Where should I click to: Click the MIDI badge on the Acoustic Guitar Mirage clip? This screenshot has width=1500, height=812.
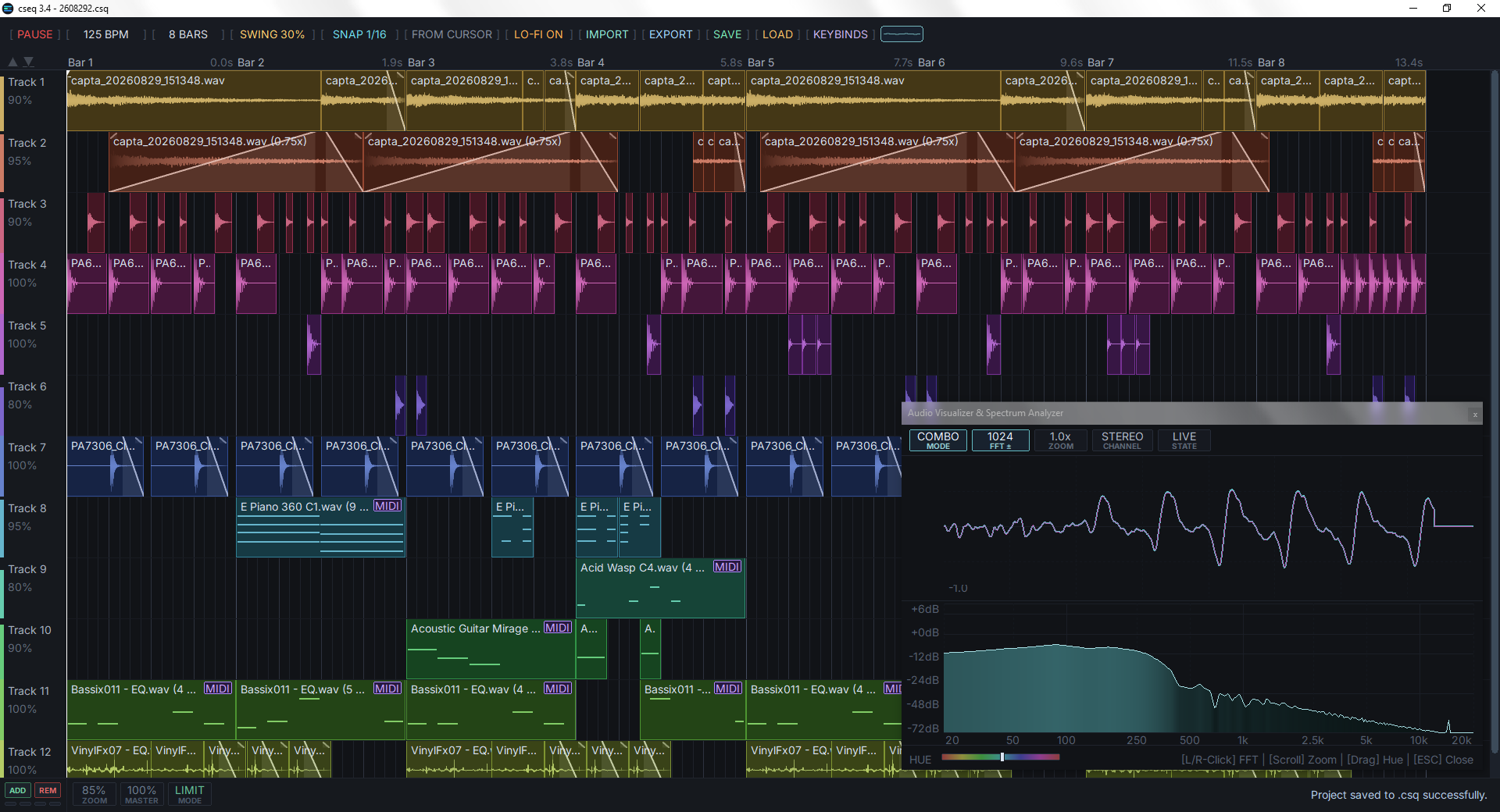558,628
